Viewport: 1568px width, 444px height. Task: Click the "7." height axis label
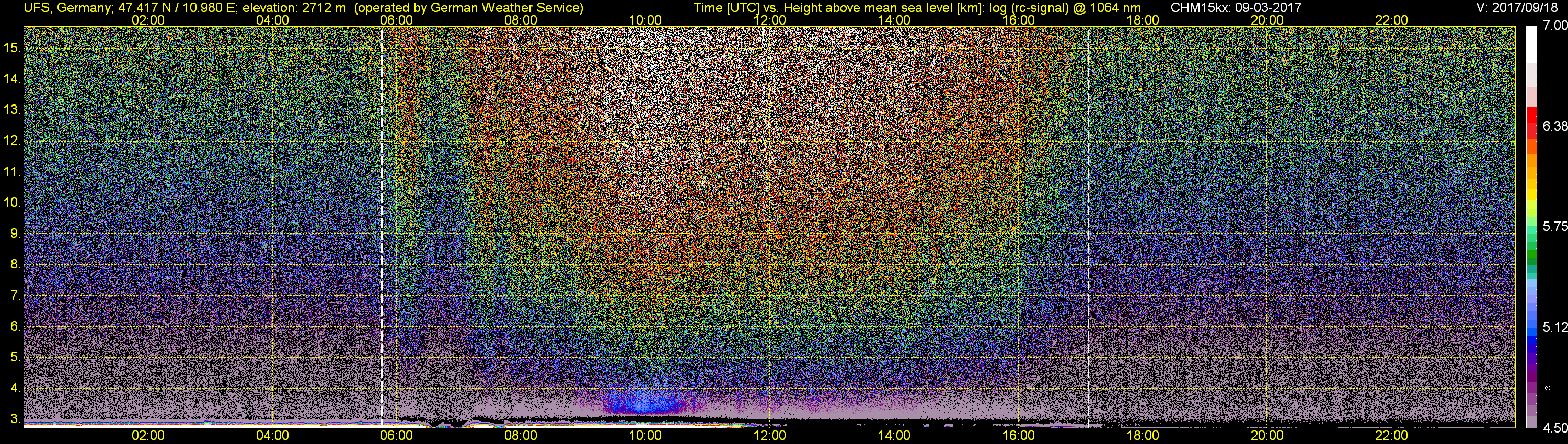point(15,295)
